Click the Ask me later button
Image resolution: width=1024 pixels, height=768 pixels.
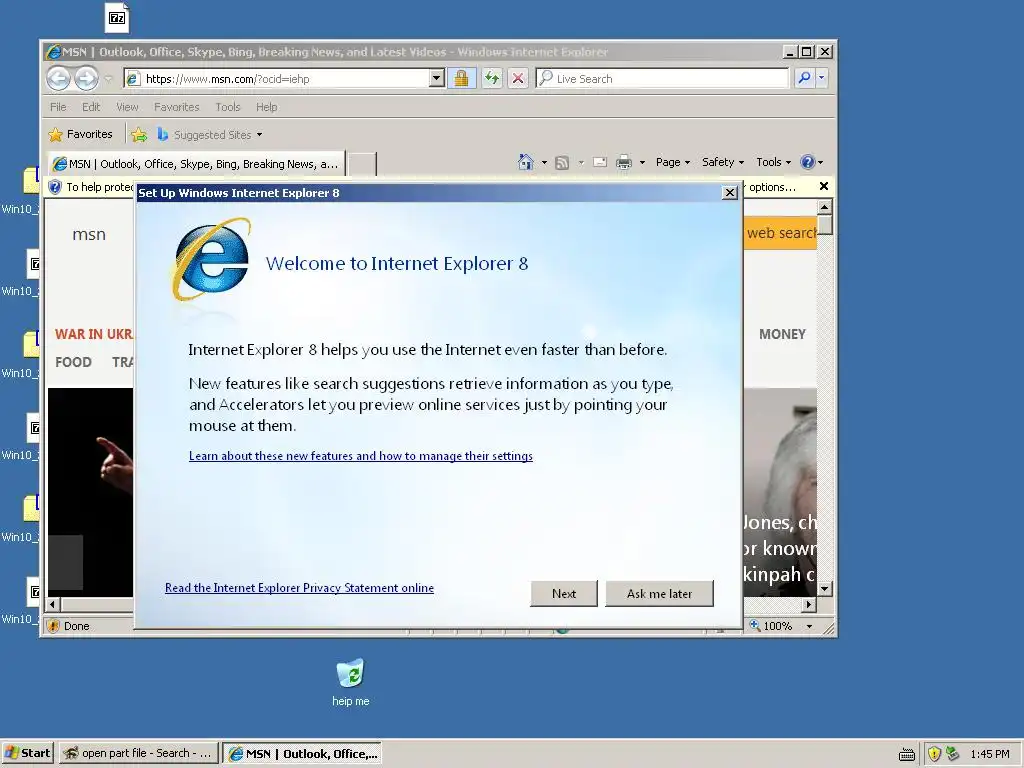pyautogui.click(x=659, y=594)
